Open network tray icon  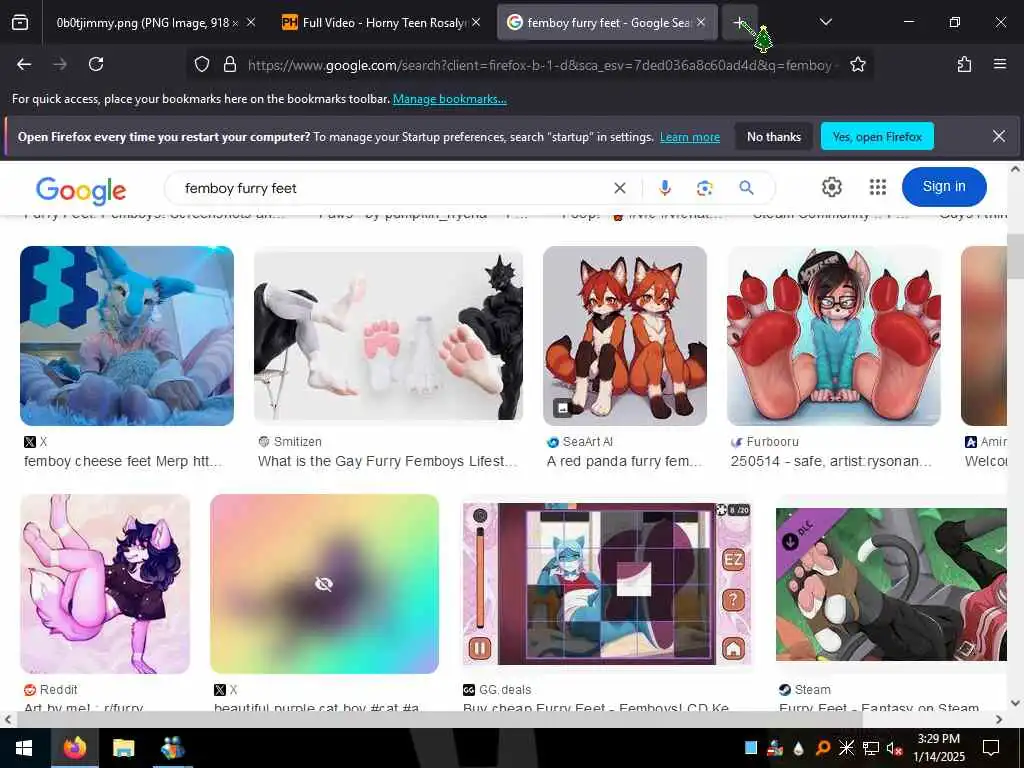pos(870,748)
